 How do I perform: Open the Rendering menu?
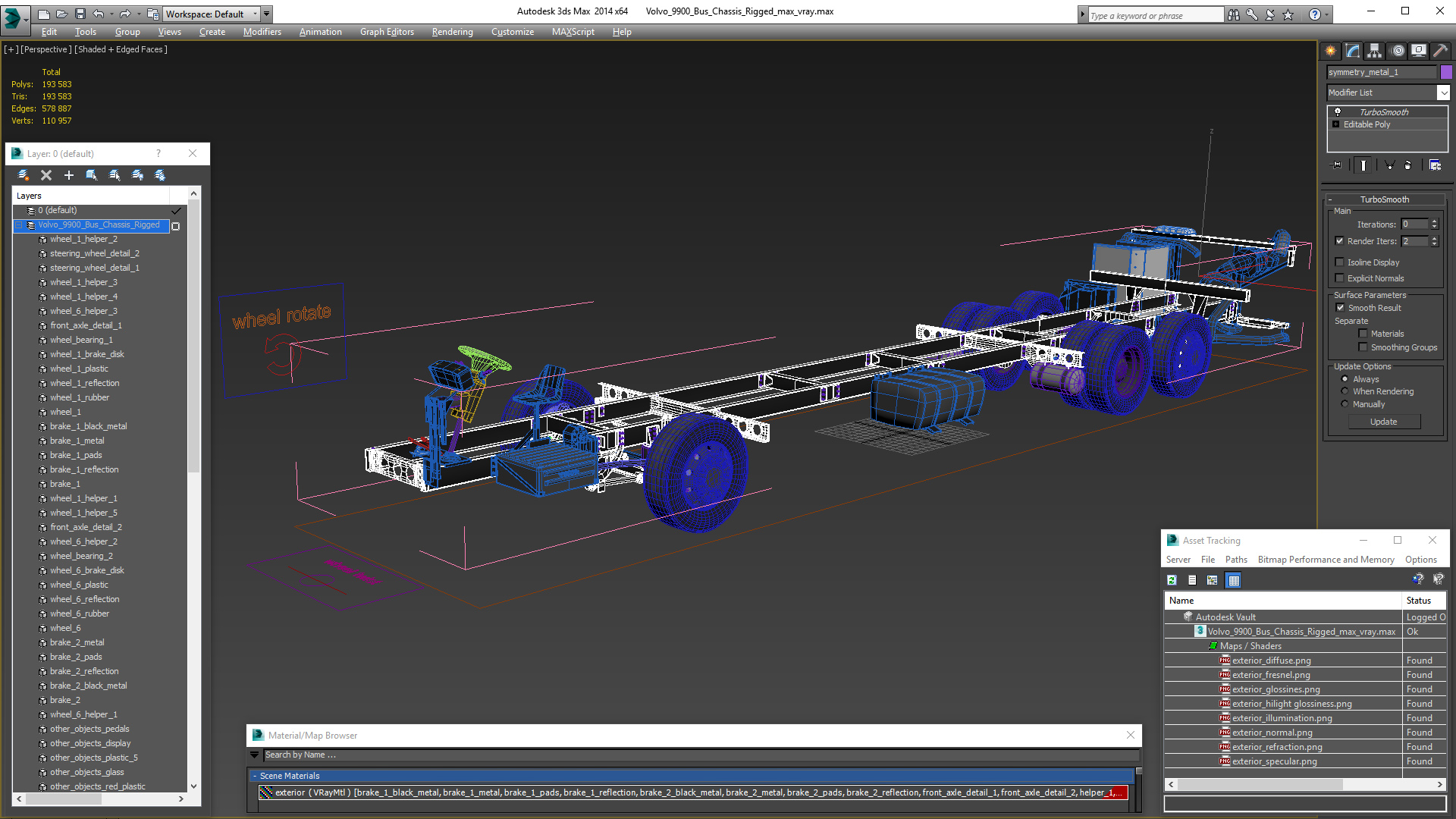(452, 32)
